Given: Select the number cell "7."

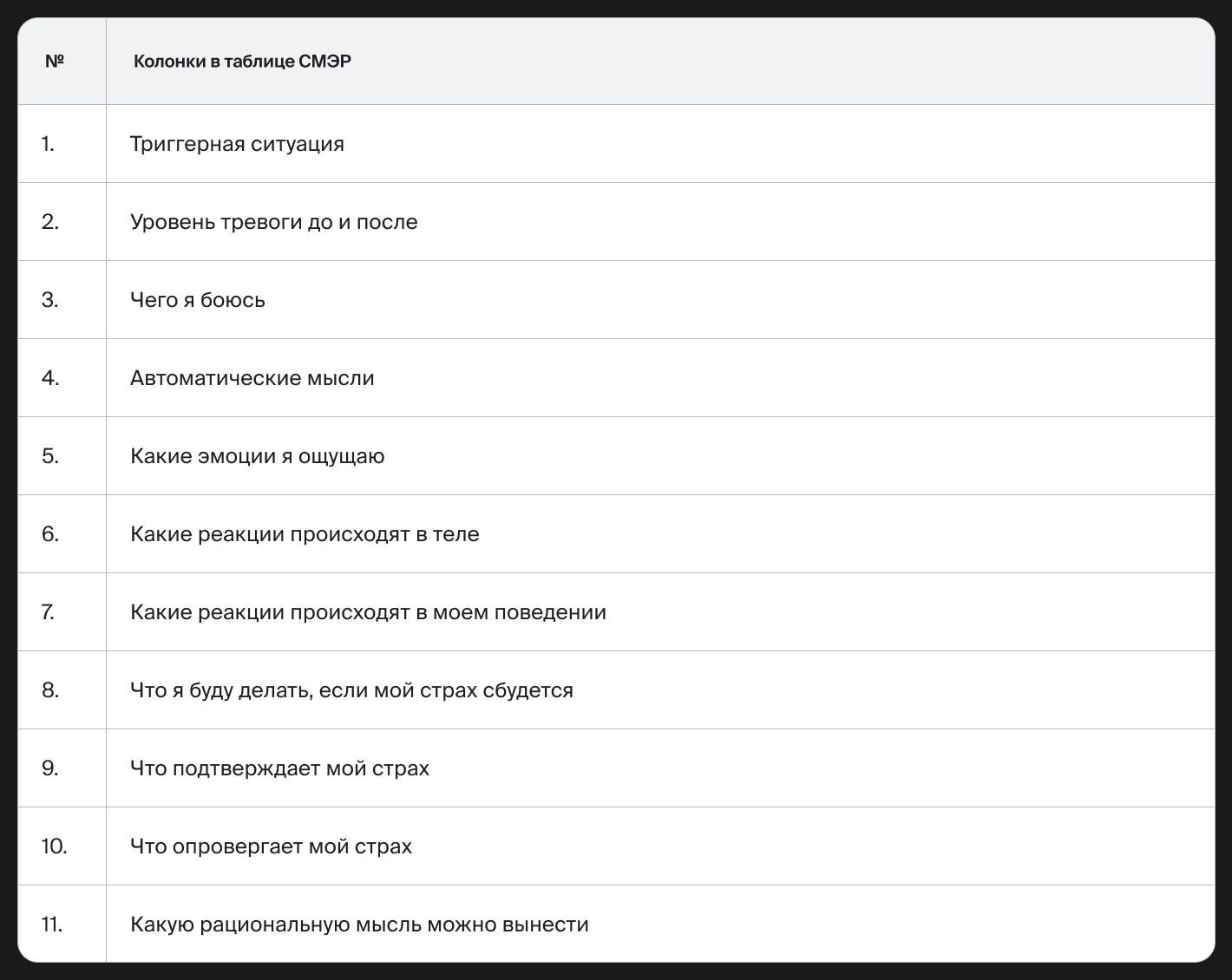Looking at the screenshot, I should [x=48, y=612].
